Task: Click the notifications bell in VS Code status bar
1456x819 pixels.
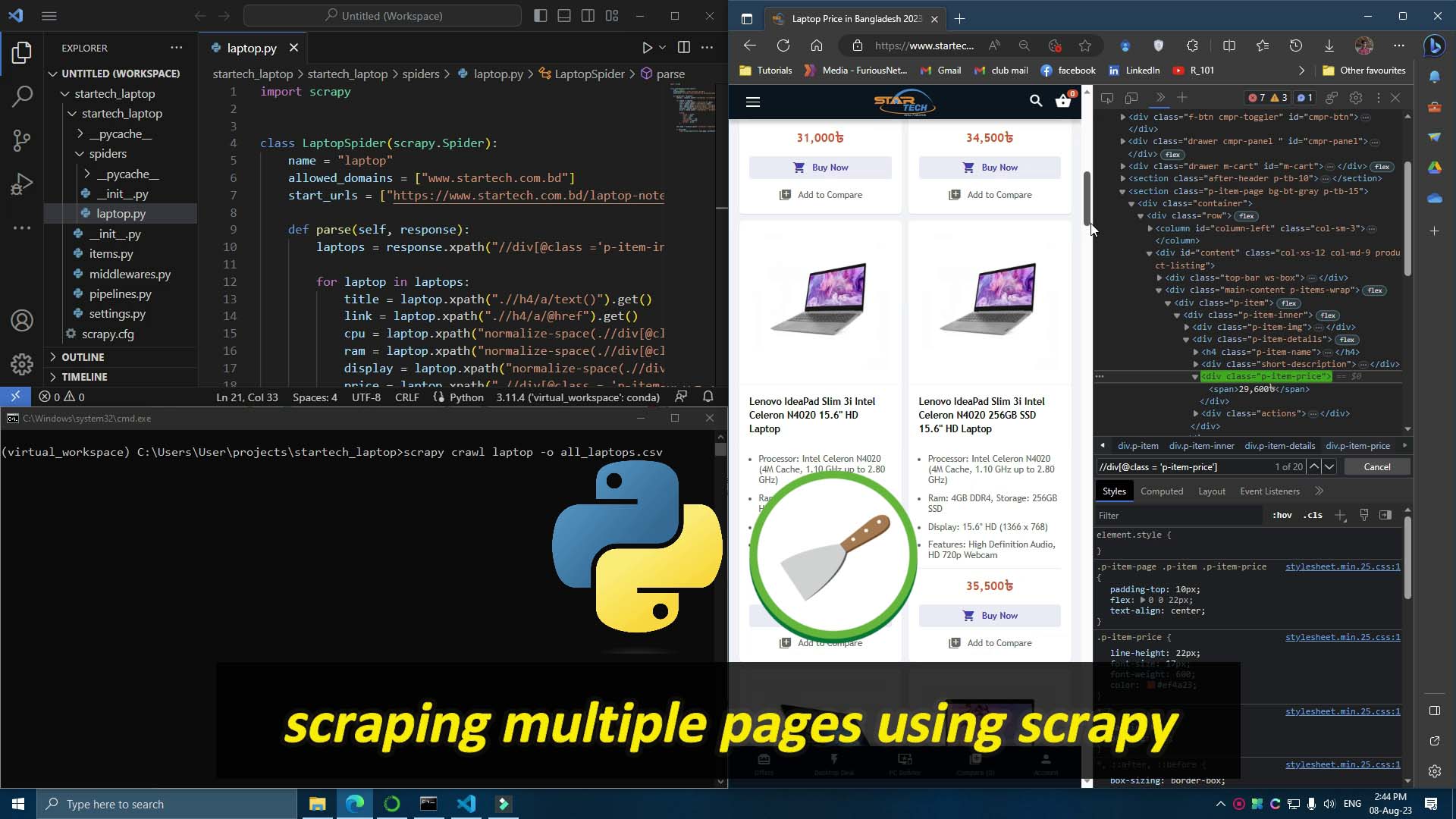Action: pos(708,397)
